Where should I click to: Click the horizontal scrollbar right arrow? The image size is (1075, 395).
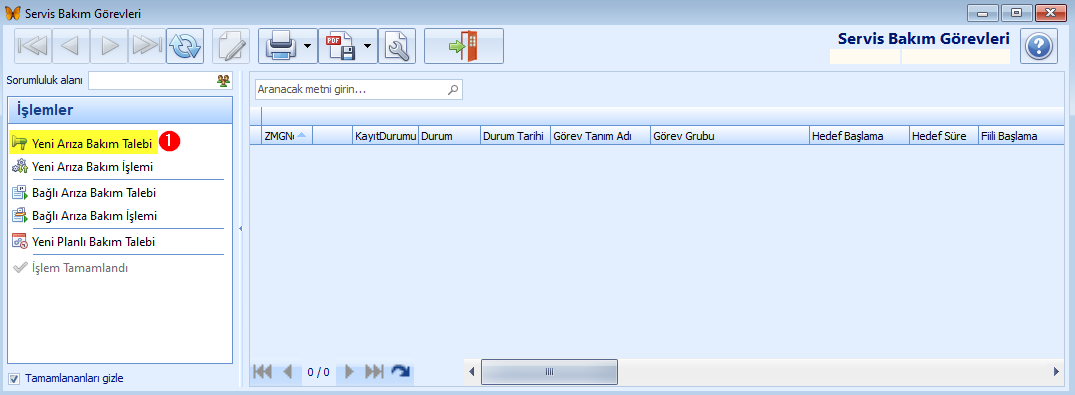click(x=1056, y=372)
